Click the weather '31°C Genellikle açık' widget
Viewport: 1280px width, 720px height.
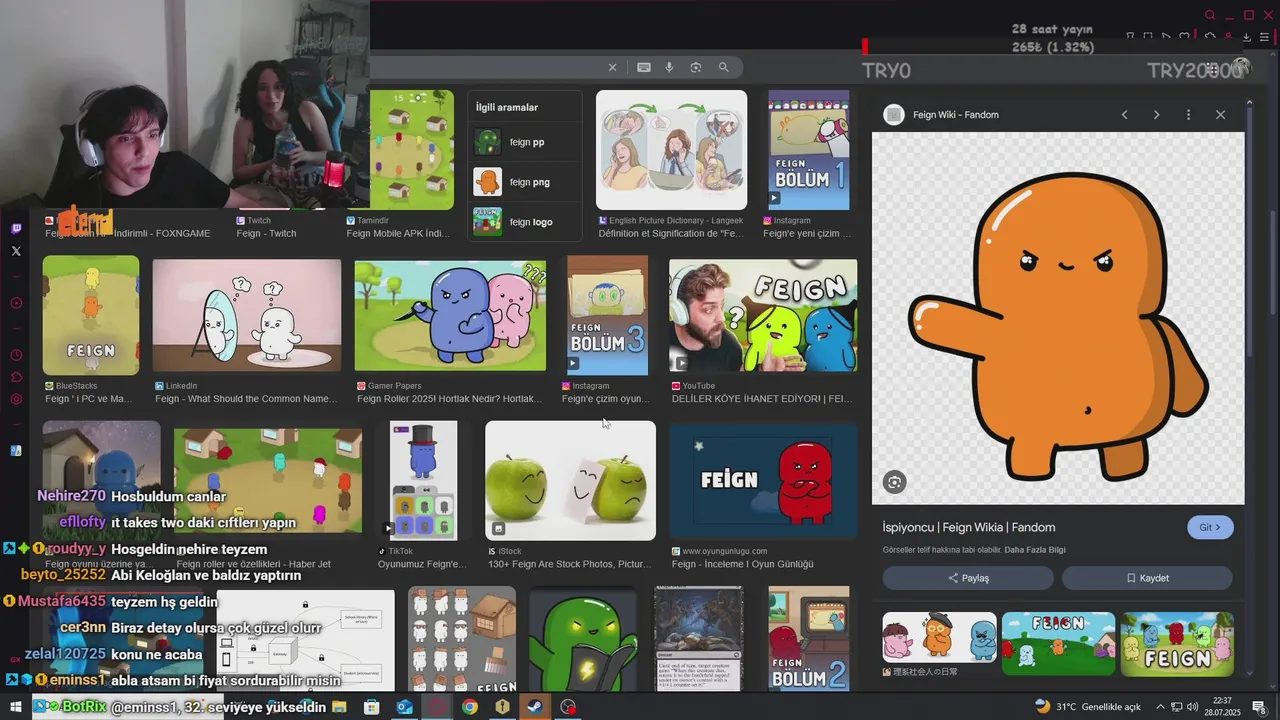coord(1088,707)
